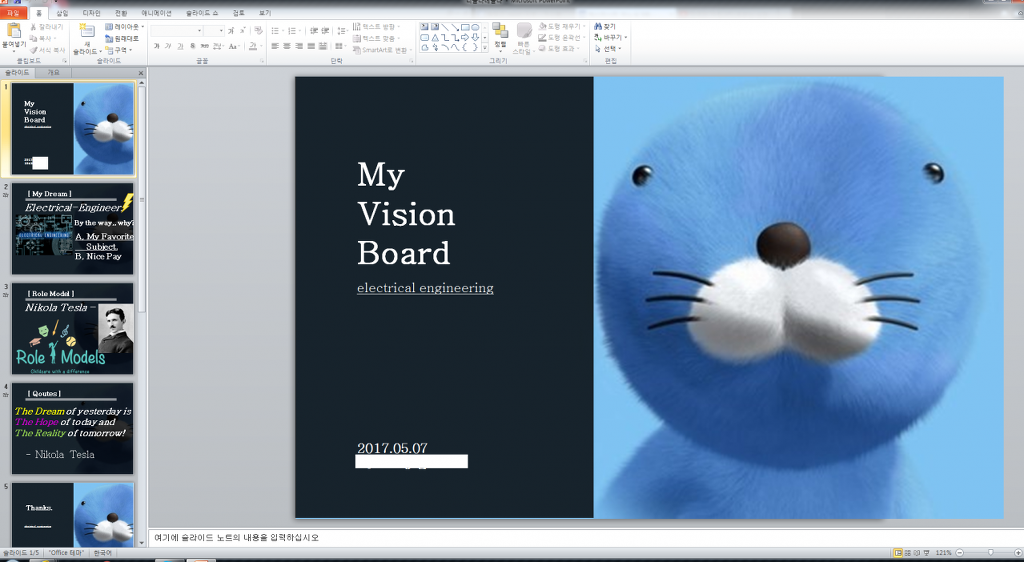Viewport: 1024px width, 562px height.
Task: Expand the shapes gallery More arrow
Action: click(x=485, y=47)
